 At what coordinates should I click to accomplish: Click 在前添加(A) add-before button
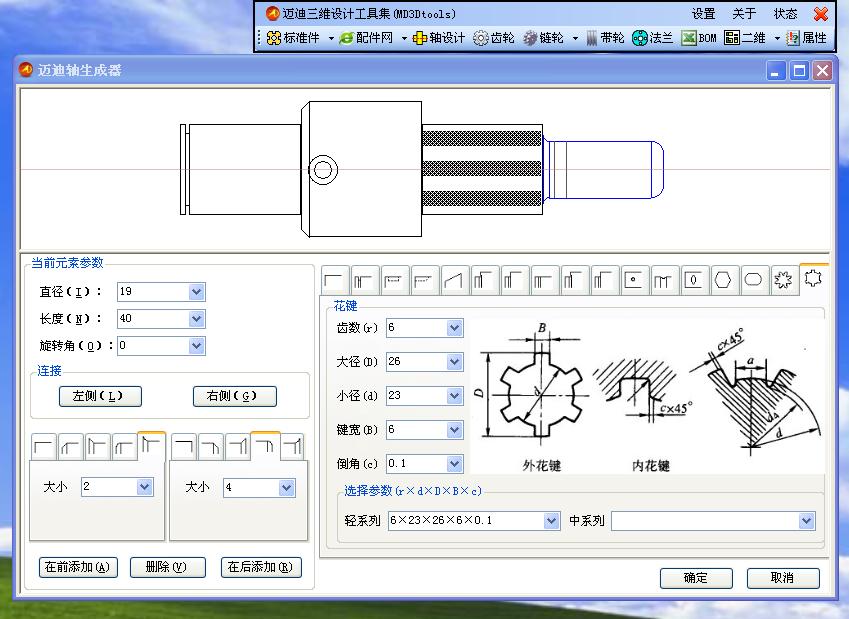[x=79, y=567]
